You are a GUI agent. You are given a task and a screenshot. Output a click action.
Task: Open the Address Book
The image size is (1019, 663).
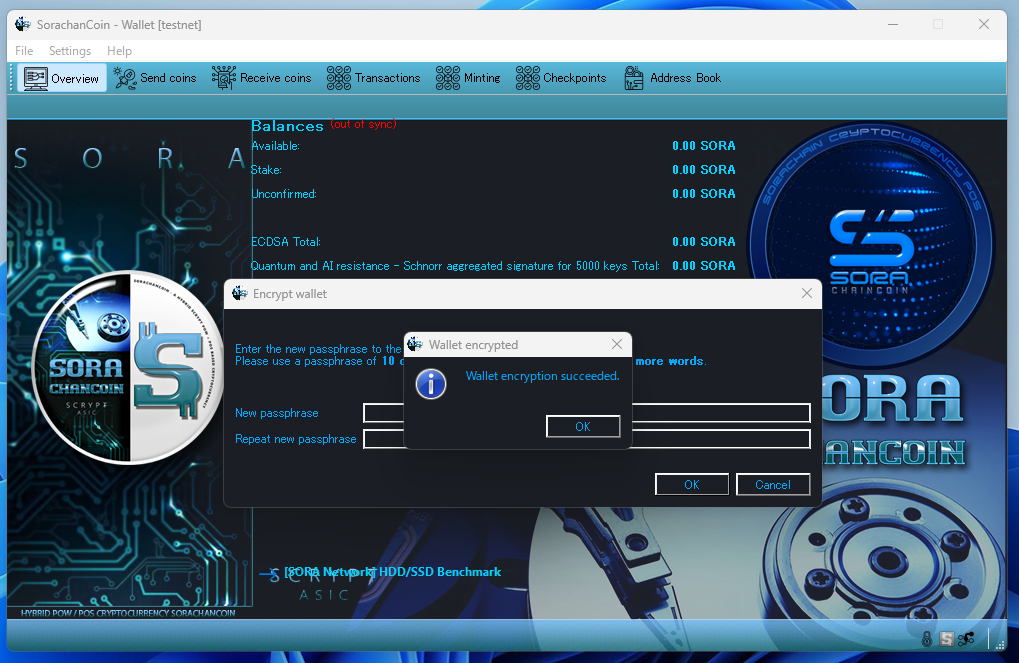(x=672, y=78)
